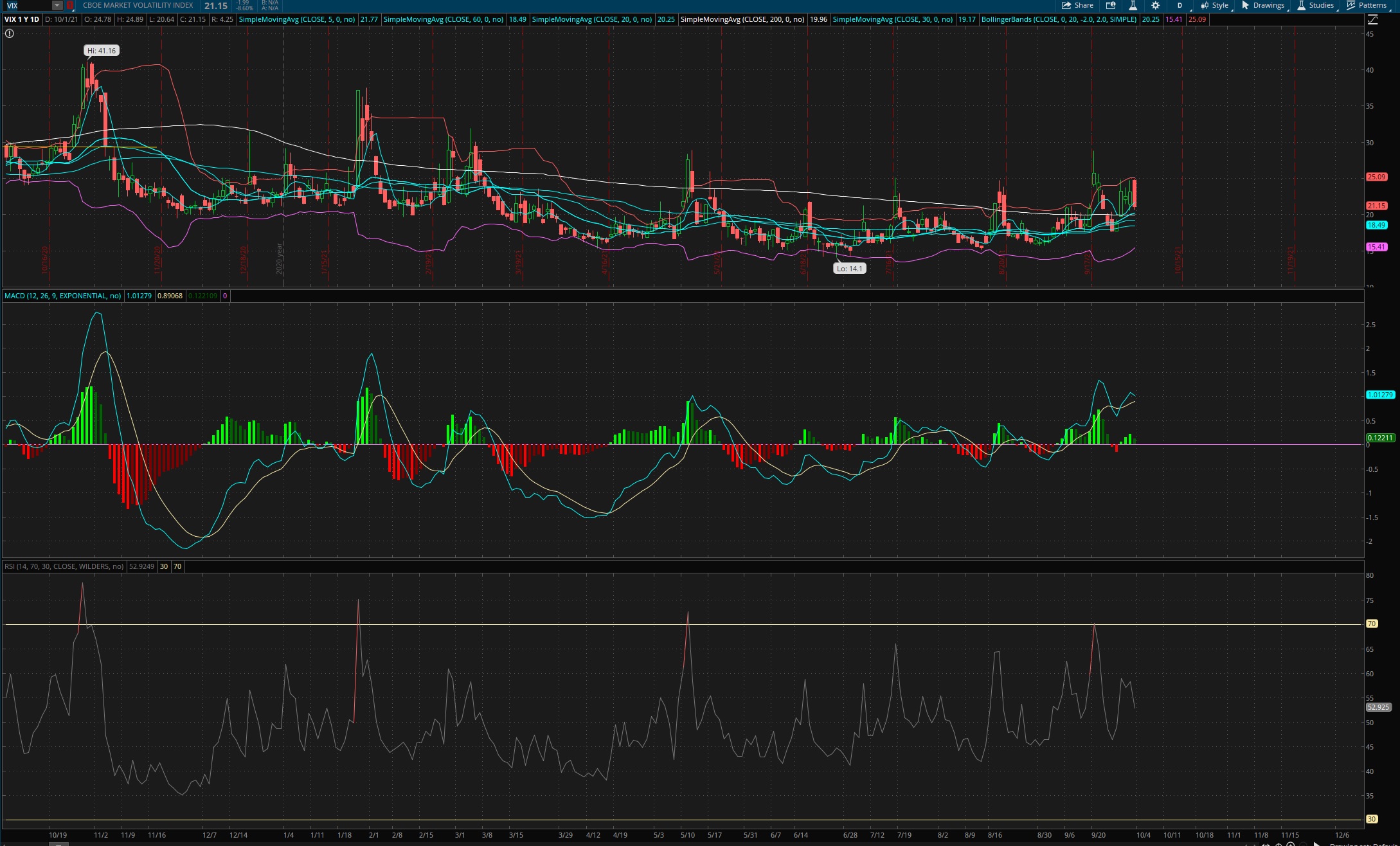Click the 11/19/21 expiration marker
The image size is (1400, 846).
click(x=1290, y=260)
